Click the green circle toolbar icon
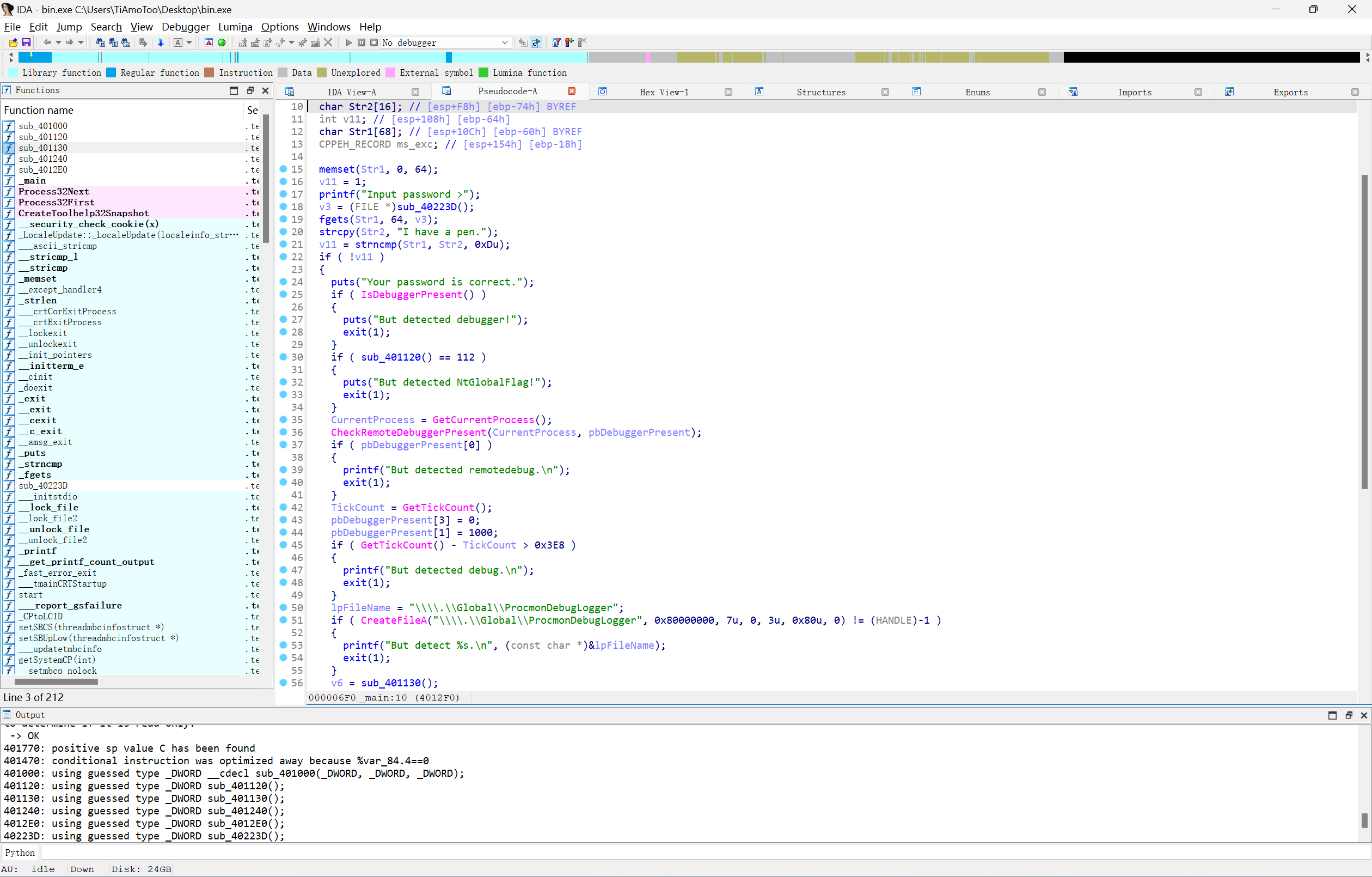Screen dimensions: 1372x877 (x=222, y=42)
